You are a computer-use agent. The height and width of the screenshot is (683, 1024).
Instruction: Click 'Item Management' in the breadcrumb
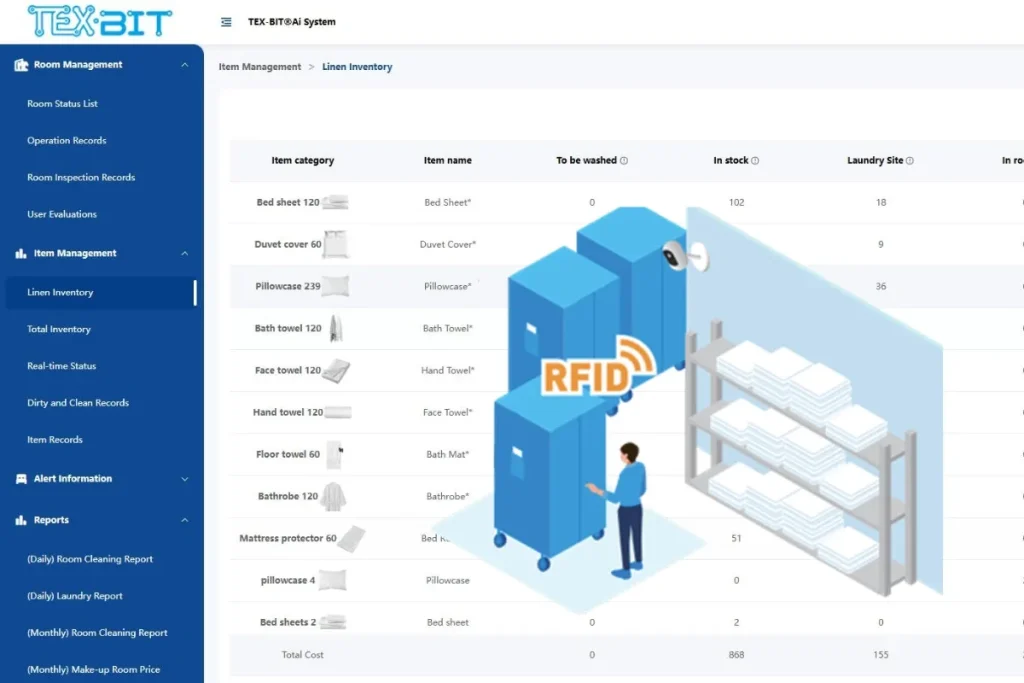click(x=260, y=66)
